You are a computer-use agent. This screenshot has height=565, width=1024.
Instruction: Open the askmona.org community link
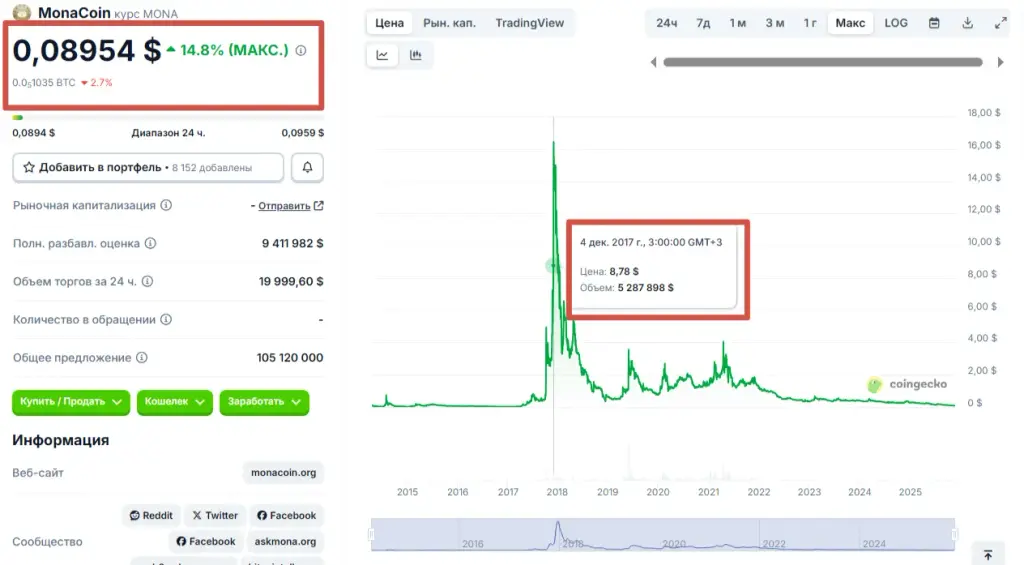(x=285, y=541)
